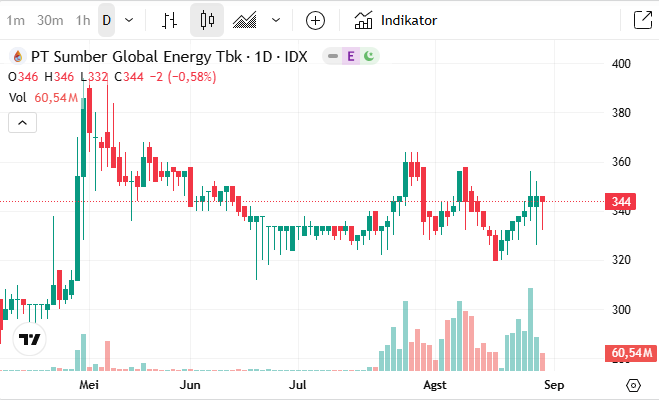The height and width of the screenshot is (400, 659).
Task: Click the TradingView logo on the chart
Action: tap(30, 339)
